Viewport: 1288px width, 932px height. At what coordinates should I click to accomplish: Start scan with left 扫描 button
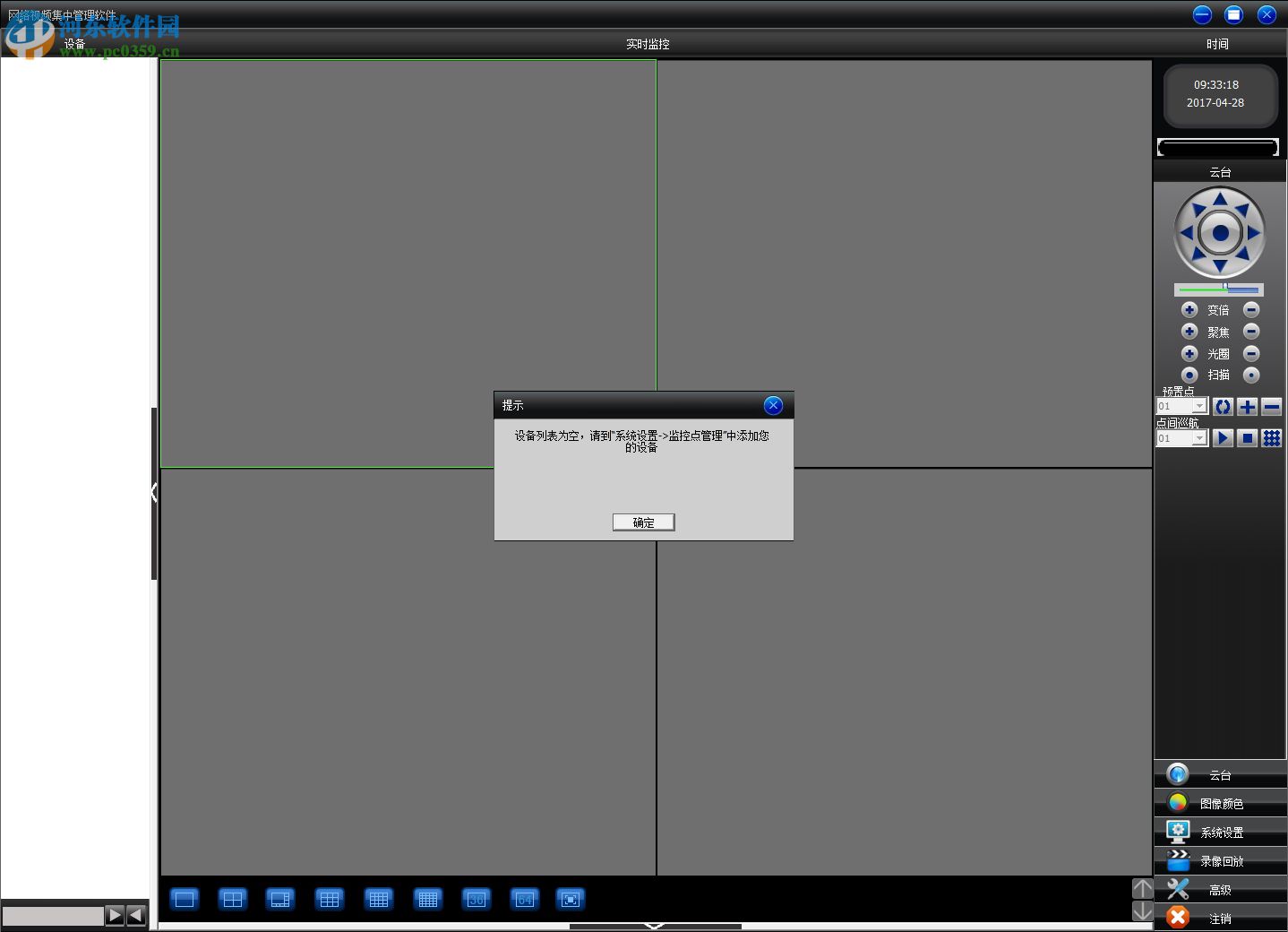1189,375
